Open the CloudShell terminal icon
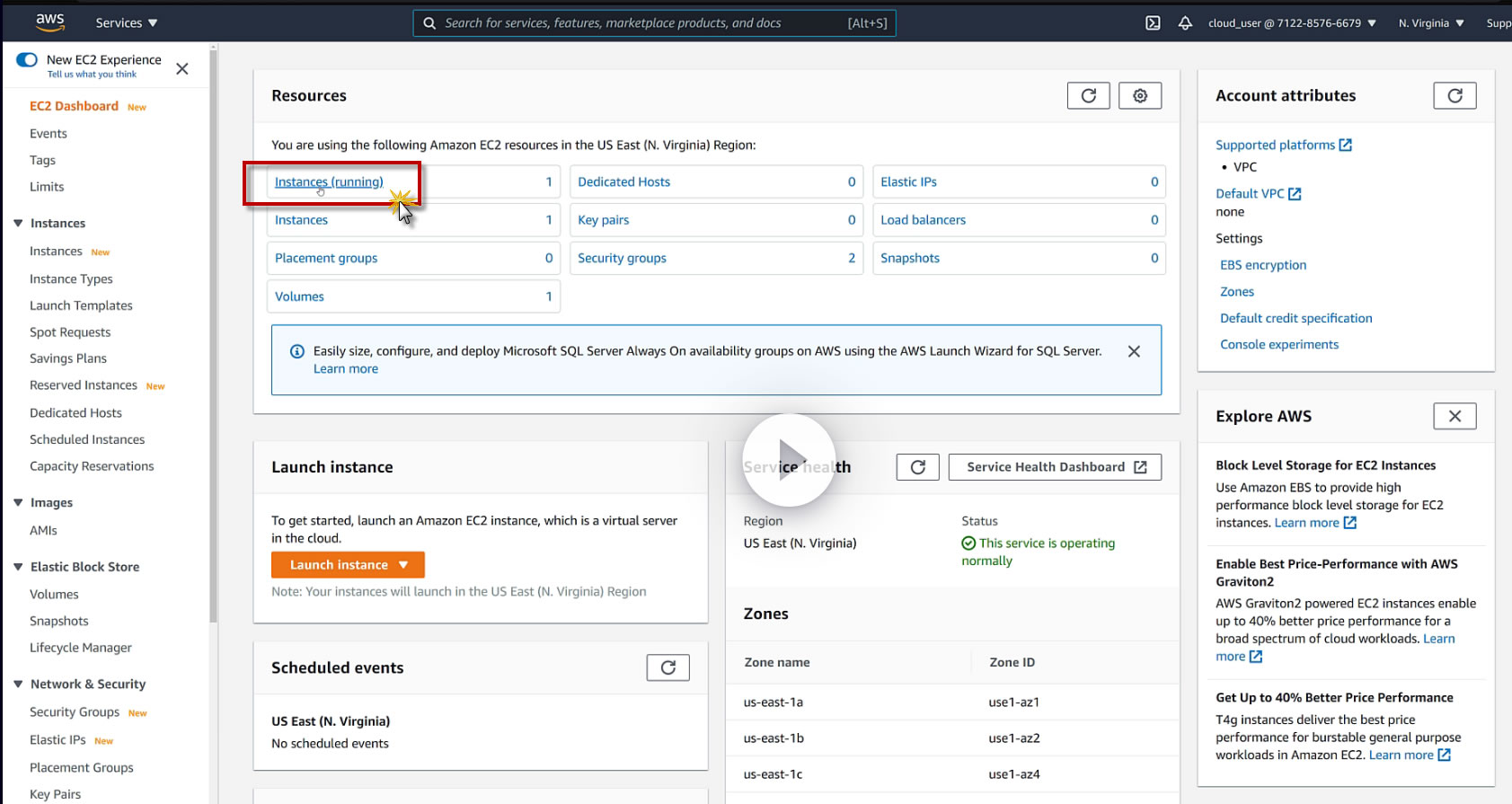The image size is (1512, 804). pyautogui.click(x=1153, y=23)
